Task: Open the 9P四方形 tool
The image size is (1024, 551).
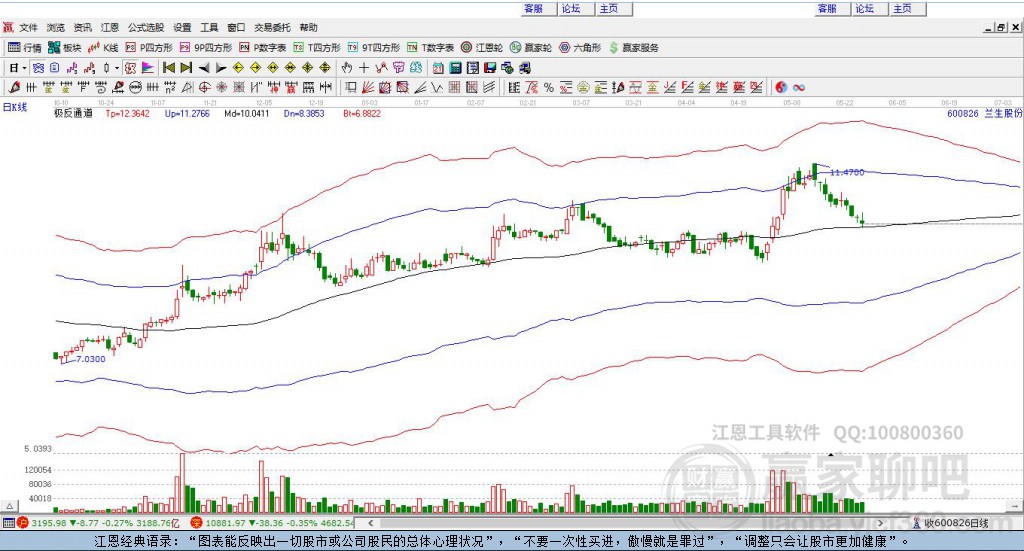Action: coord(206,48)
